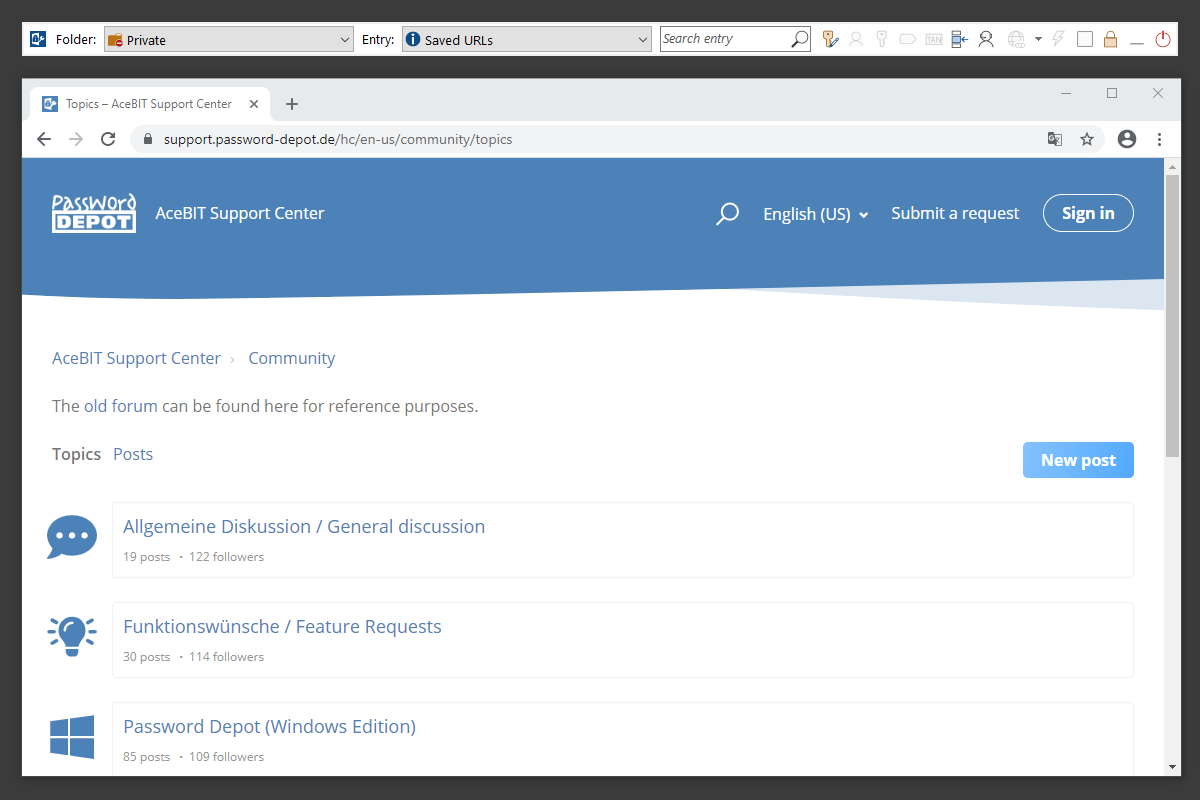Click the old forum reference text

[x=265, y=406]
